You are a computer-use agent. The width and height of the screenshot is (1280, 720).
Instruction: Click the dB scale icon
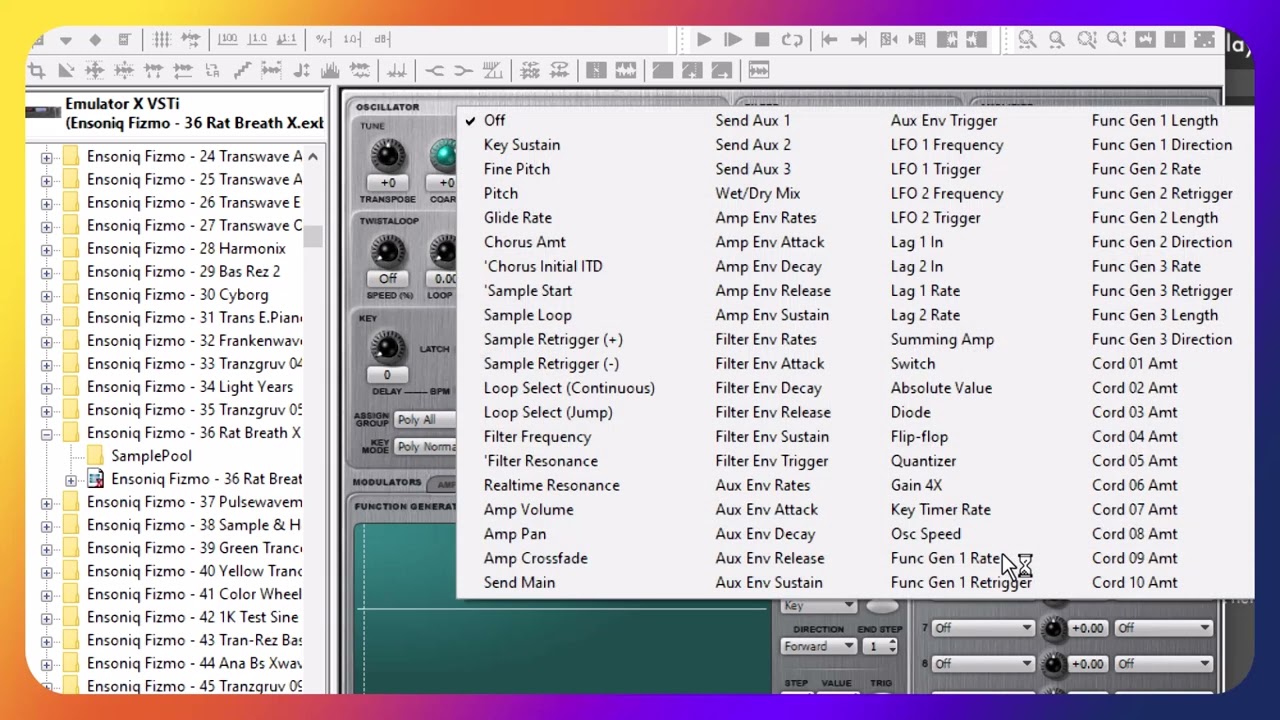coord(382,39)
